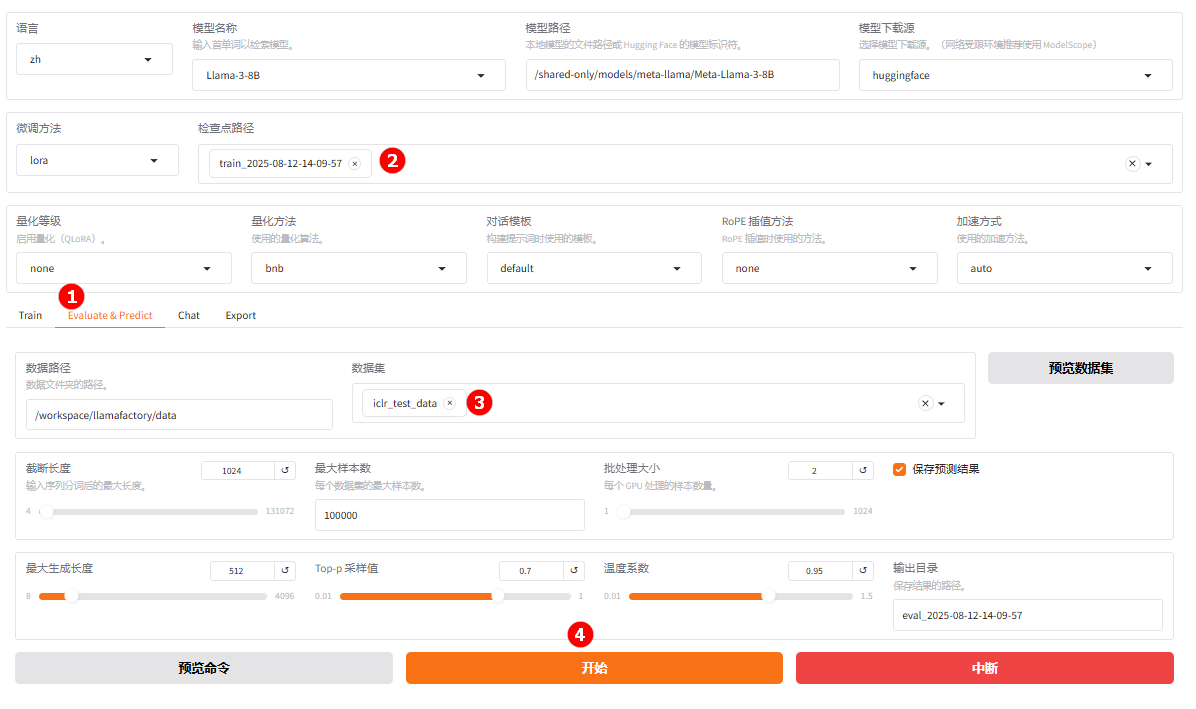Viewport: 1196px width, 709px height.
Task: Reset the Top-p 采样值 with its reset icon
Action: tap(574, 571)
